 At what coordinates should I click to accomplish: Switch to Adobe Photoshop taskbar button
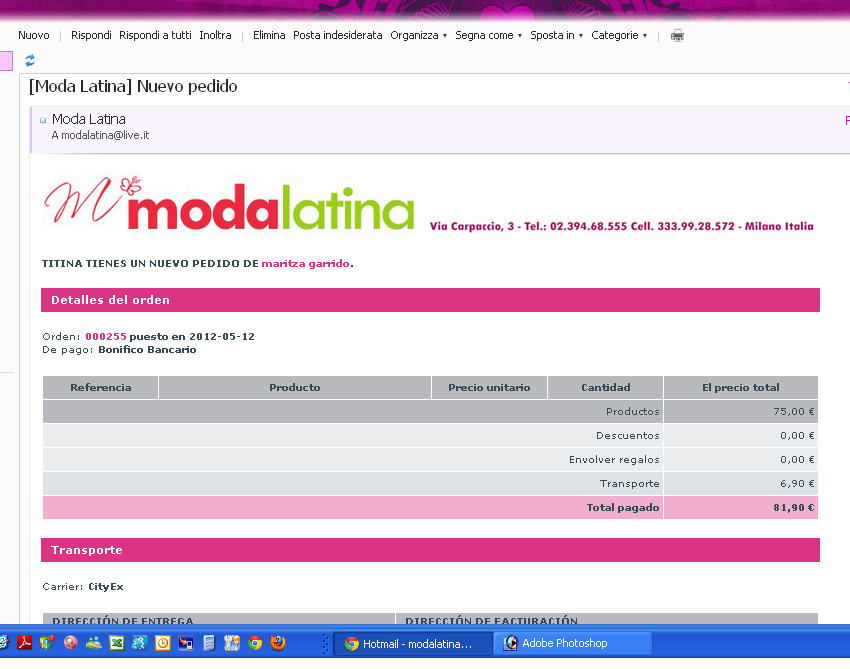tap(574, 644)
